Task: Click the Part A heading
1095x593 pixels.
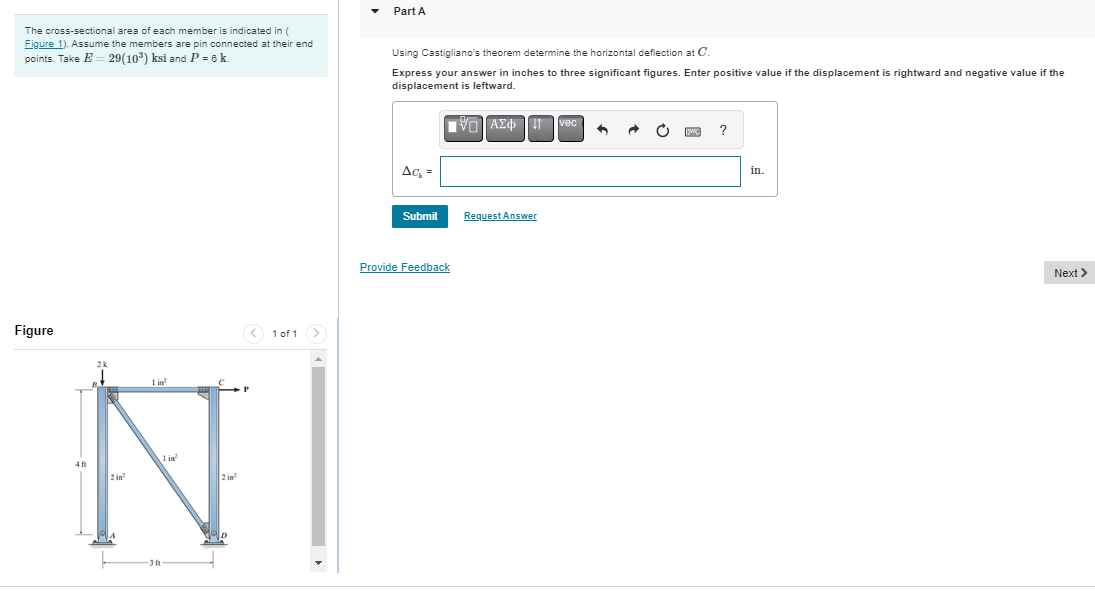Action: point(409,11)
